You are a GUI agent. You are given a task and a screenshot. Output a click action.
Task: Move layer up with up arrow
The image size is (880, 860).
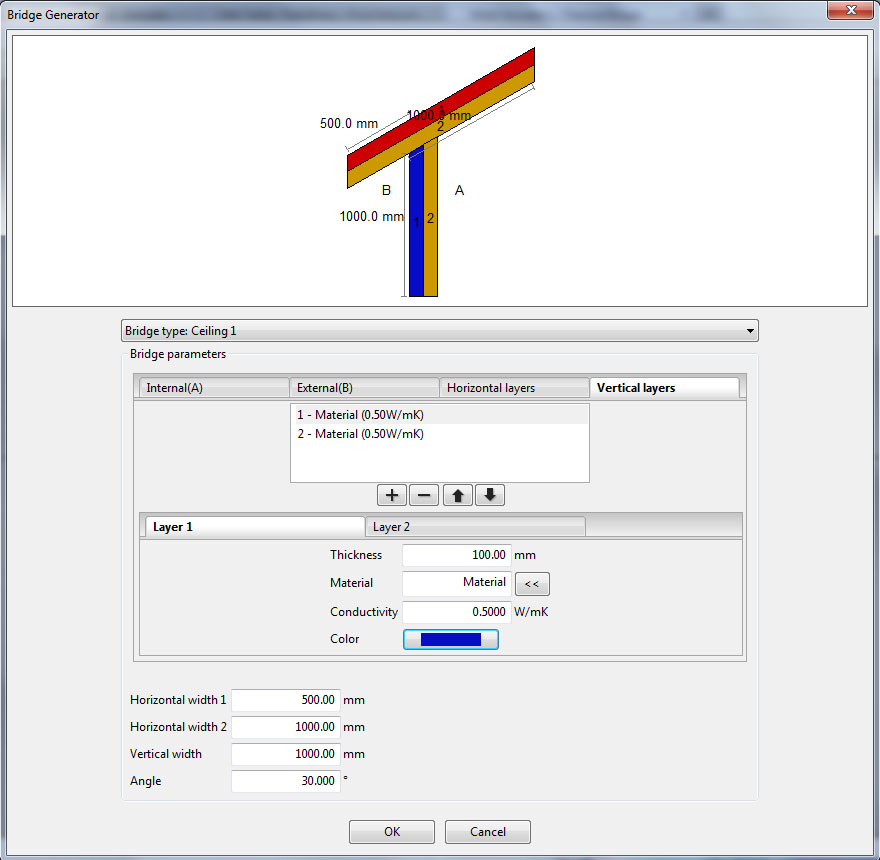coord(457,495)
